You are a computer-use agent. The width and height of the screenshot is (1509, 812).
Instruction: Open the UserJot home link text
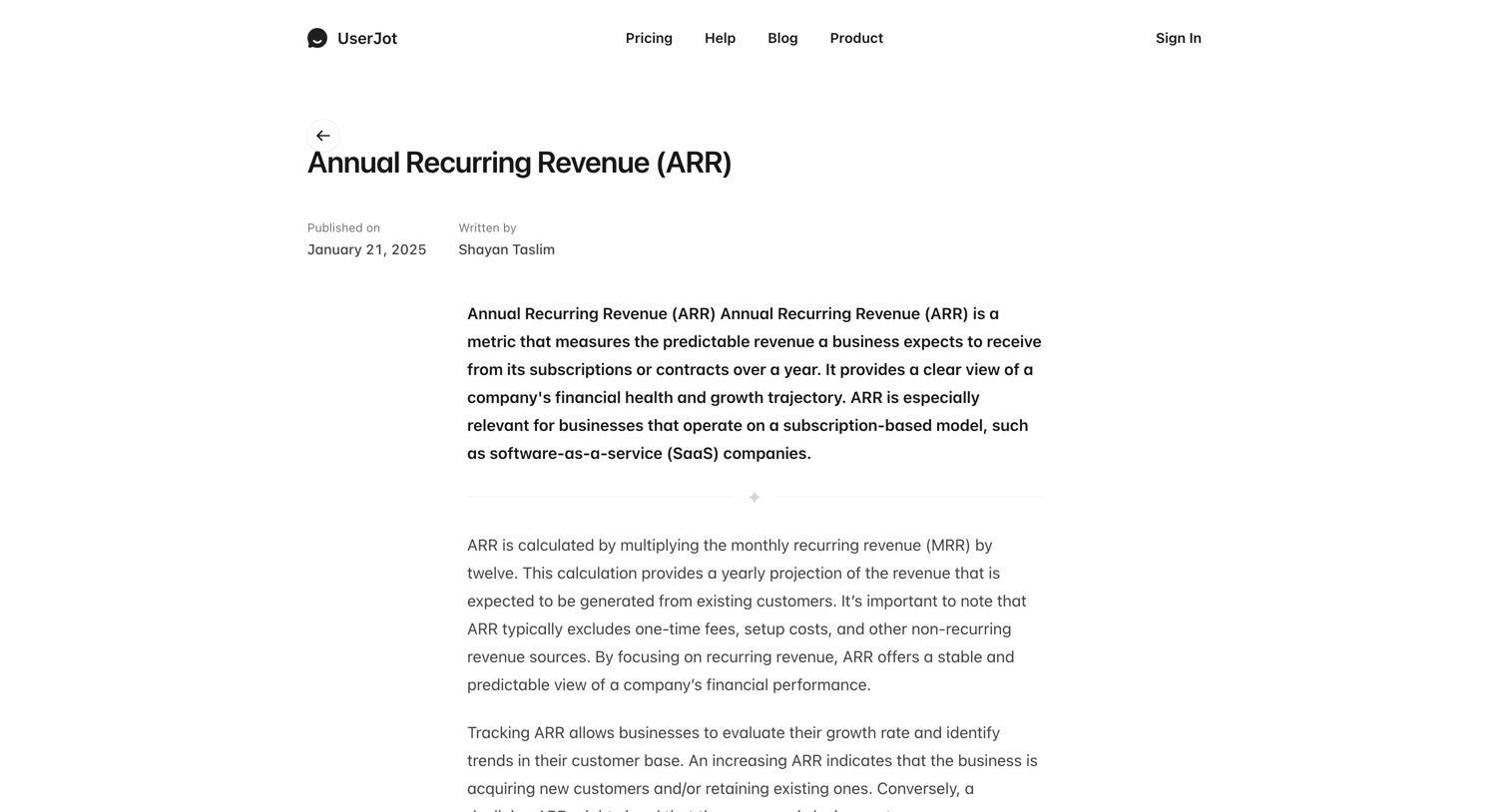[x=367, y=38]
